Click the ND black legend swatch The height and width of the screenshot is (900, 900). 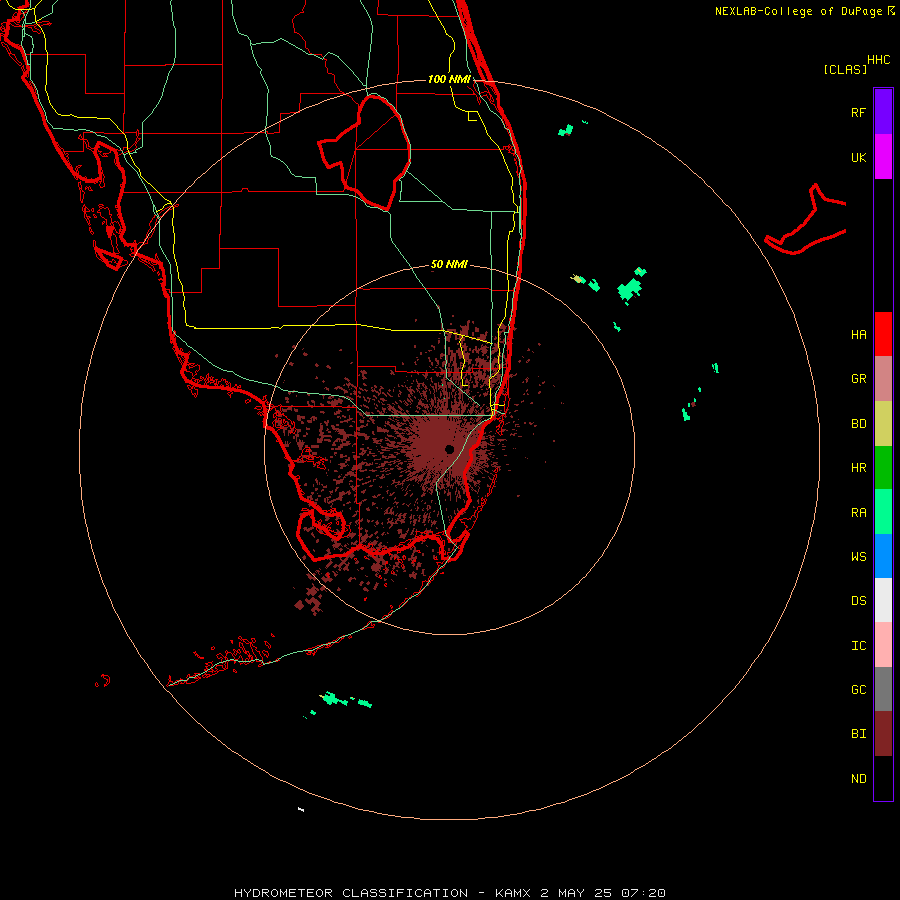click(883, 778)
